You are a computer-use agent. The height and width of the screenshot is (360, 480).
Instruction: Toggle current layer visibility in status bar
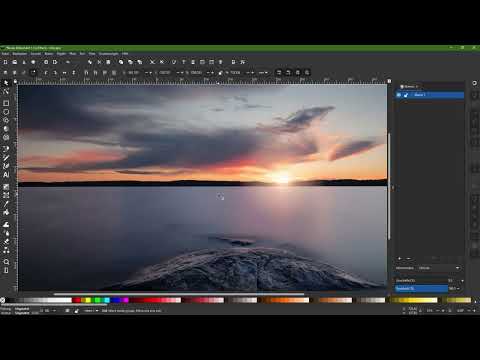[x=67, y=311]
